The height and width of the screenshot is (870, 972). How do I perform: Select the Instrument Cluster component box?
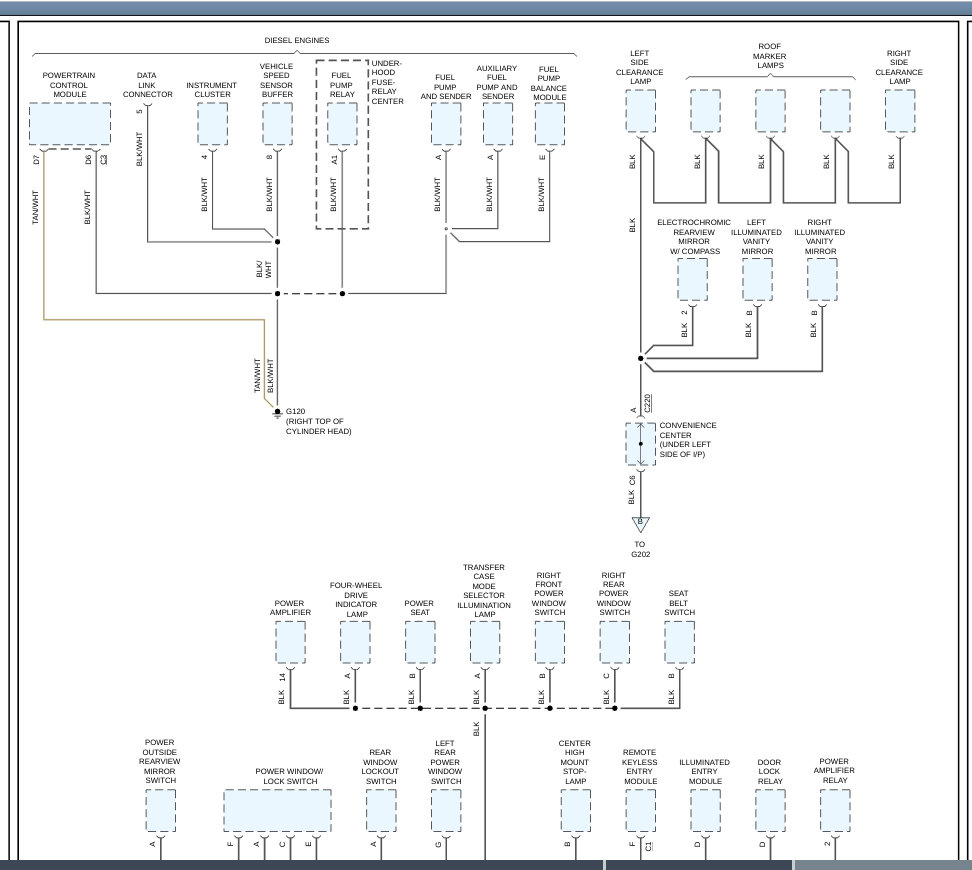pyautogui.click(x=213, y=124)
